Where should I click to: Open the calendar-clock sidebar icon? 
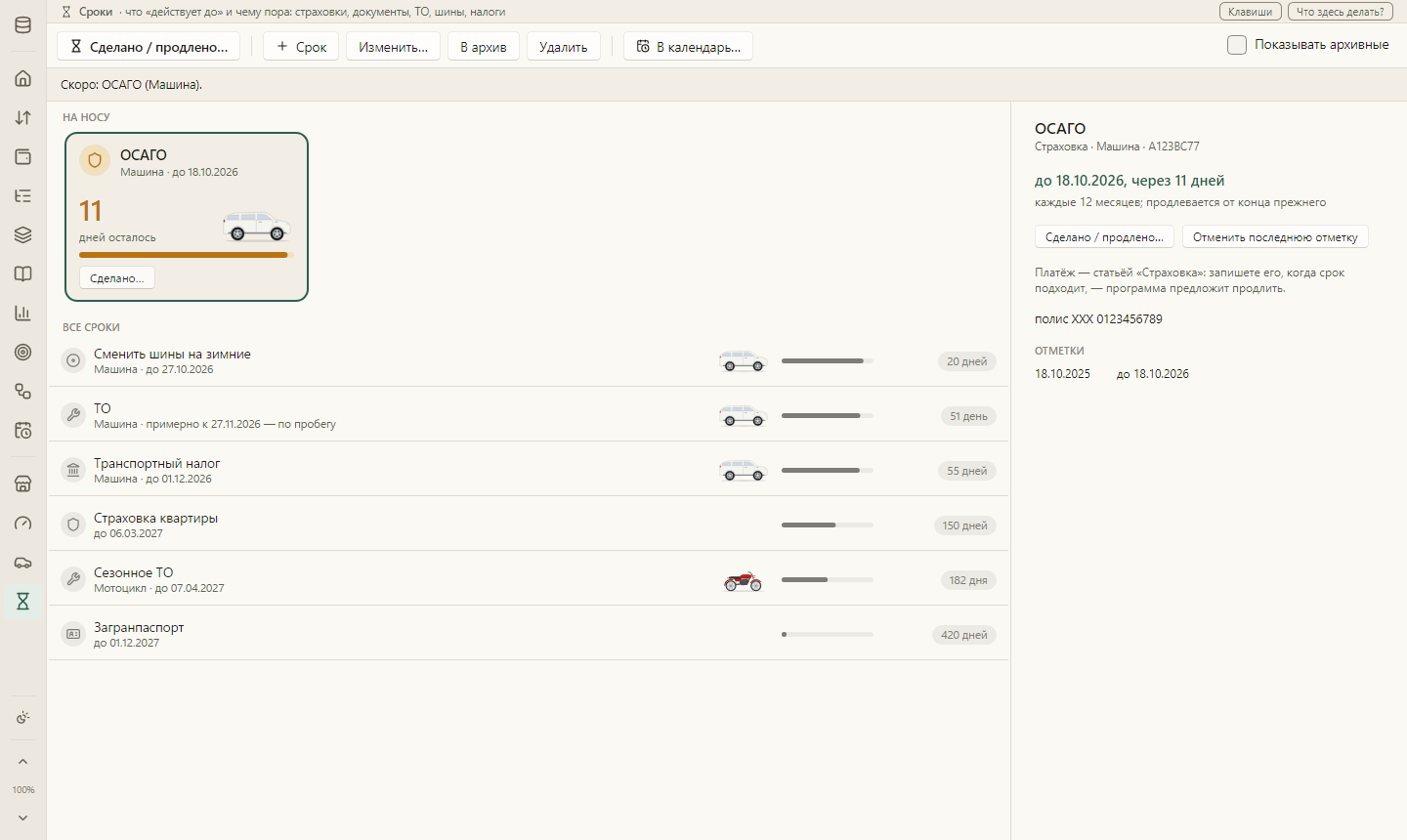23,430
